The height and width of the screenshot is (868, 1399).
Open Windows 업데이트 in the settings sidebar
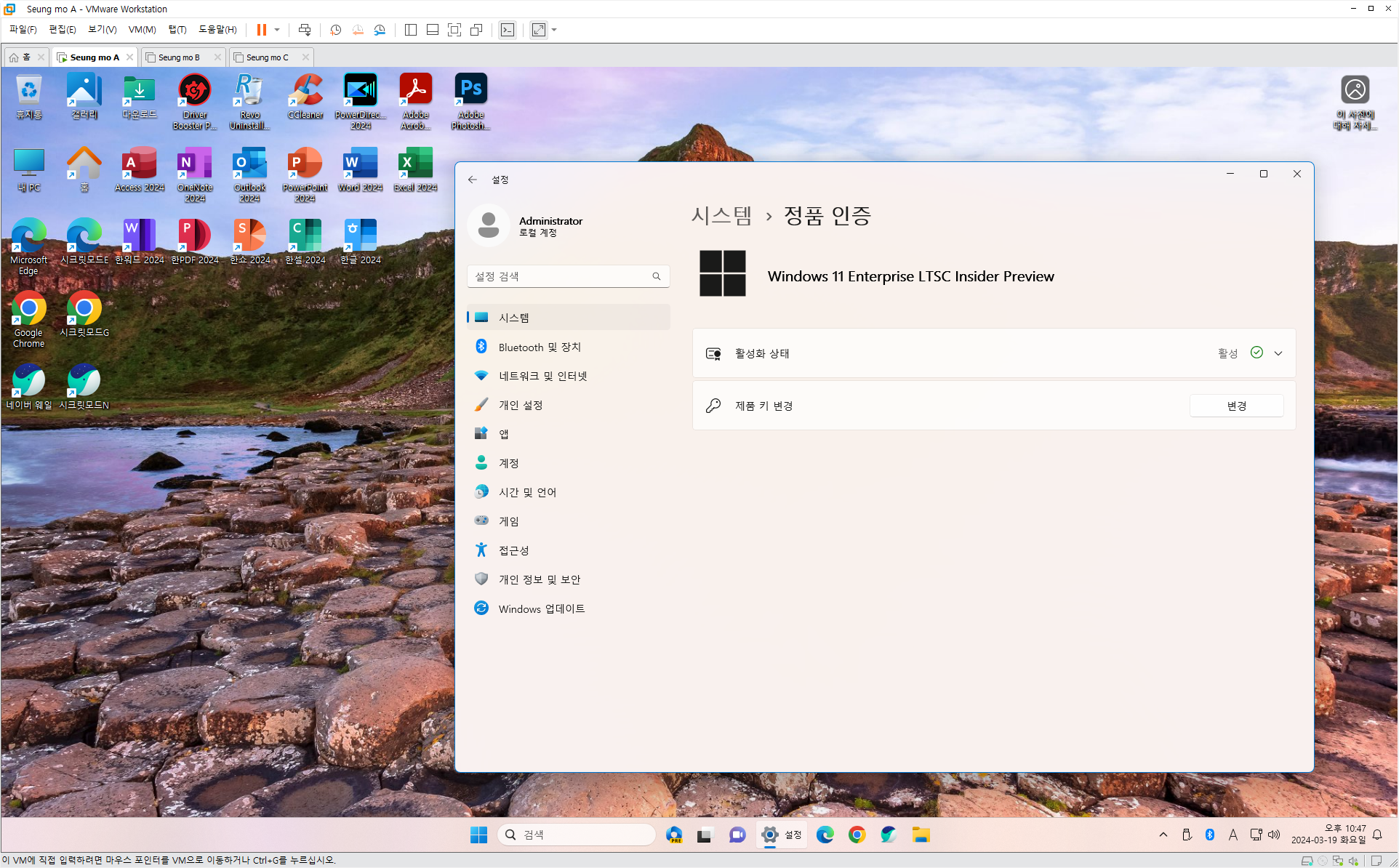541,608
